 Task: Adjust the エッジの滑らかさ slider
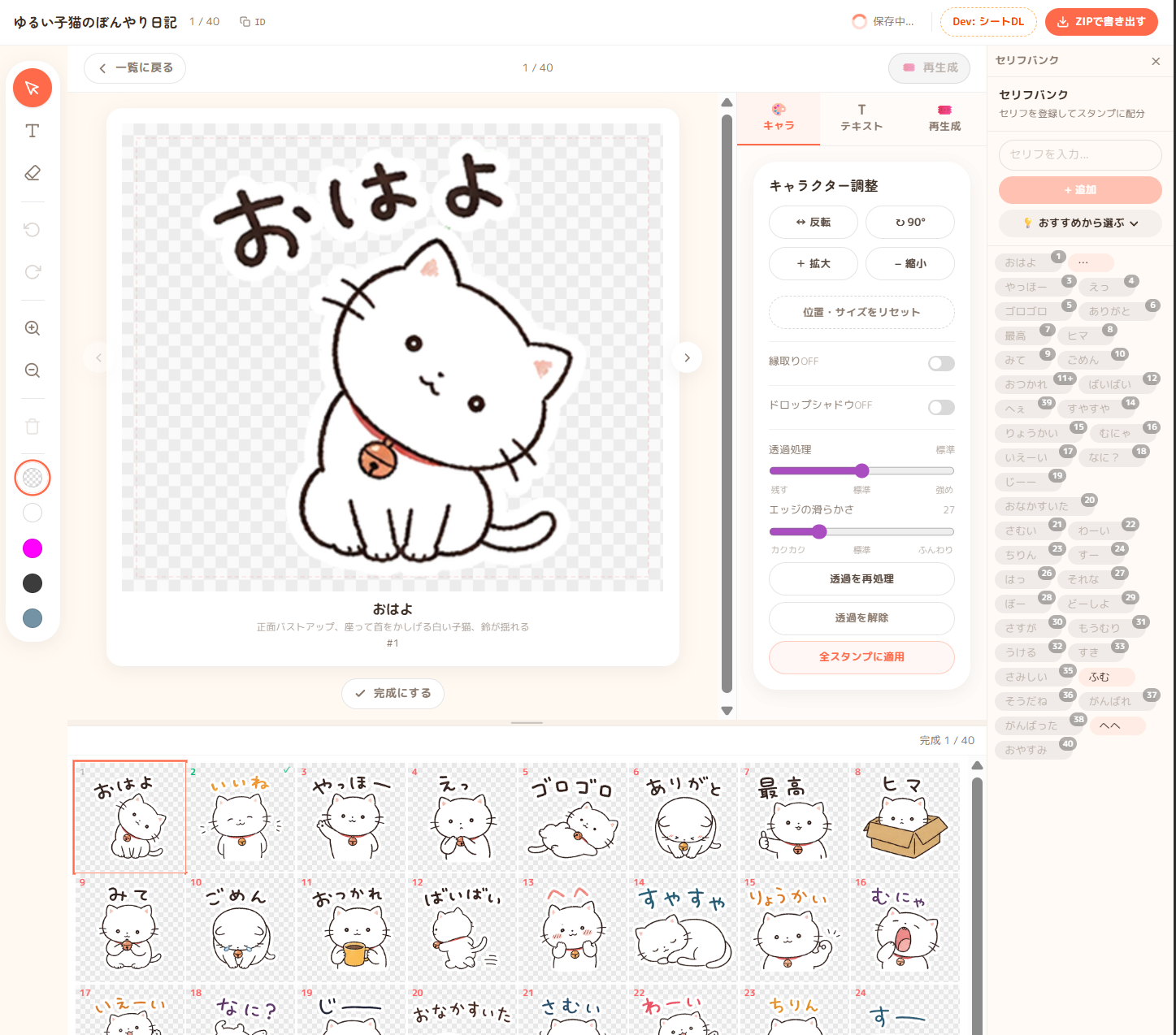[x=861, y=531]
